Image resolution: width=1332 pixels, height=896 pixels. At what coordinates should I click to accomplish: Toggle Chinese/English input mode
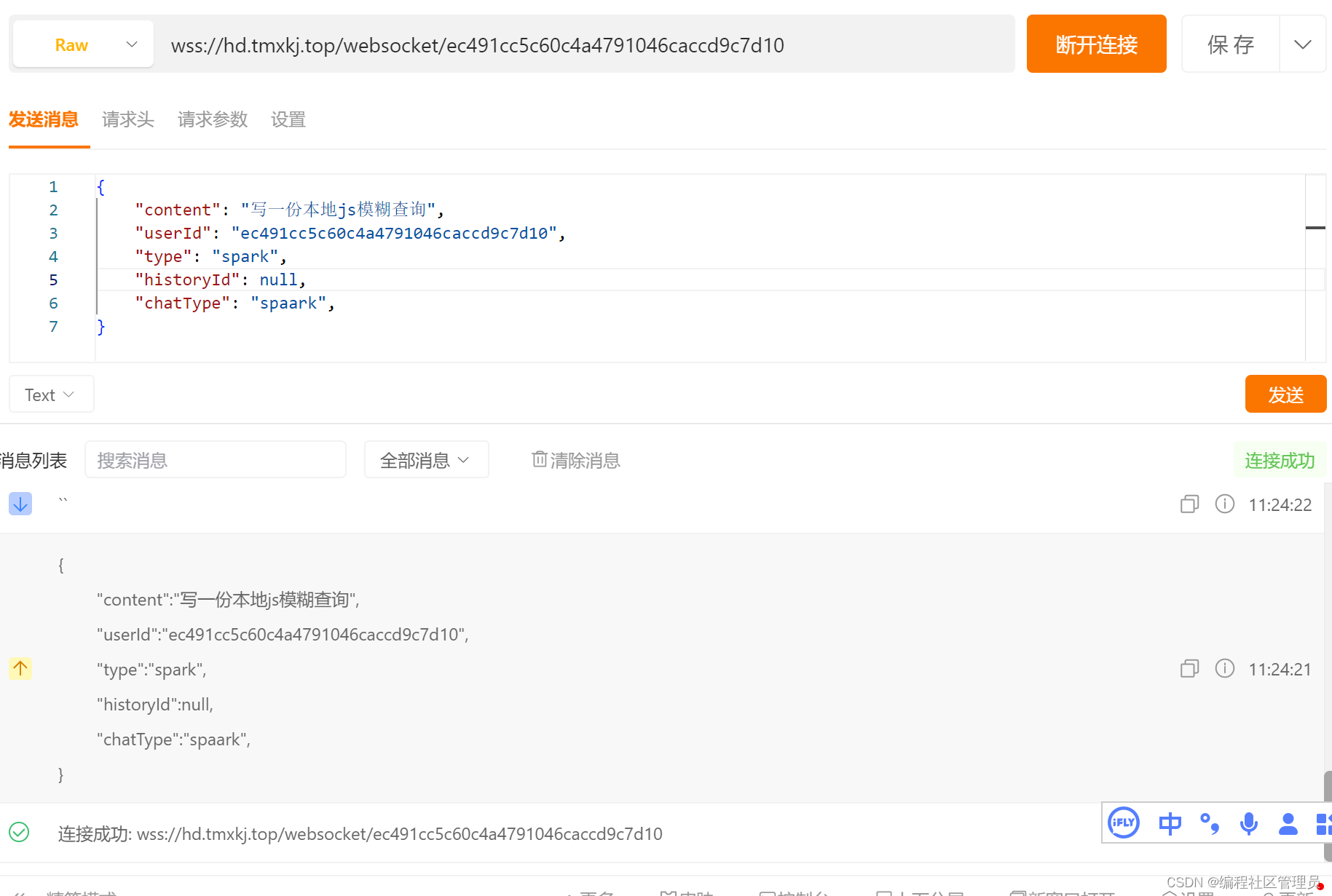click(x=1170, y=823)
